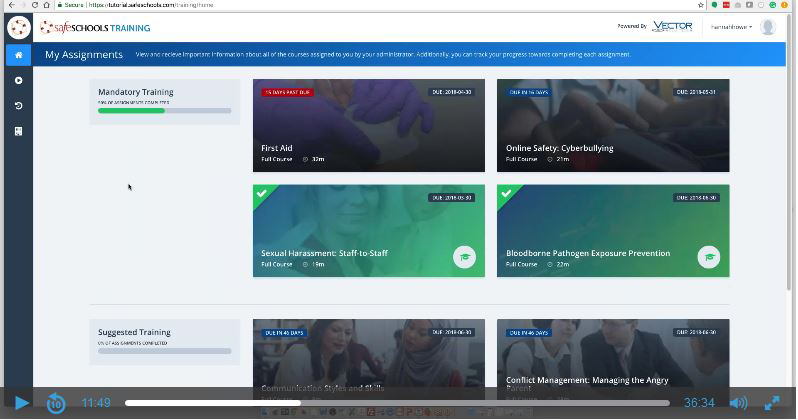The width and height of the screenshot is (798, 420).
Task: Click the certificate icon on Sexual Harassment card
Action: tap(464, 257)
